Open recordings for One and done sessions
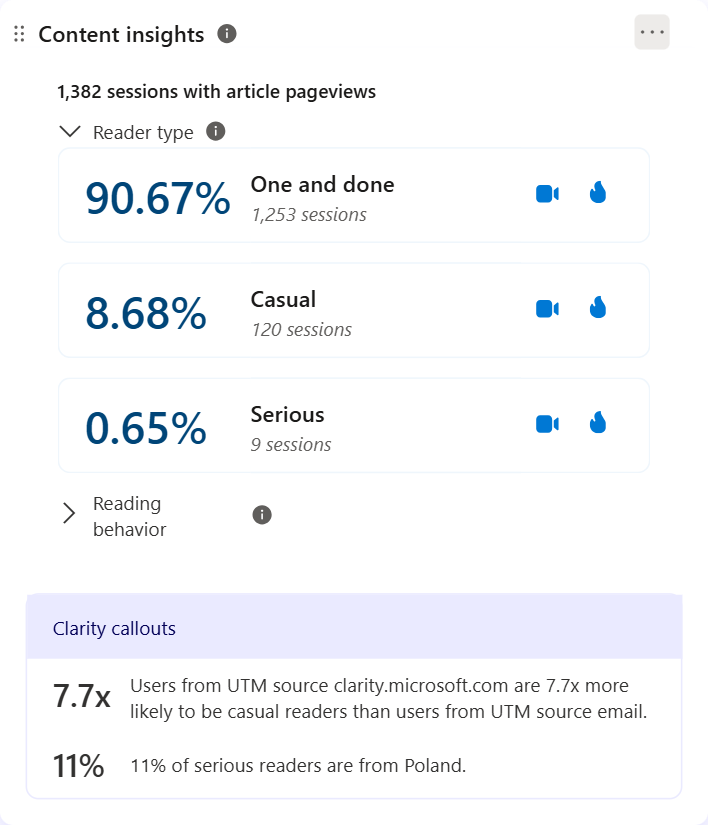 pos(547,194)
